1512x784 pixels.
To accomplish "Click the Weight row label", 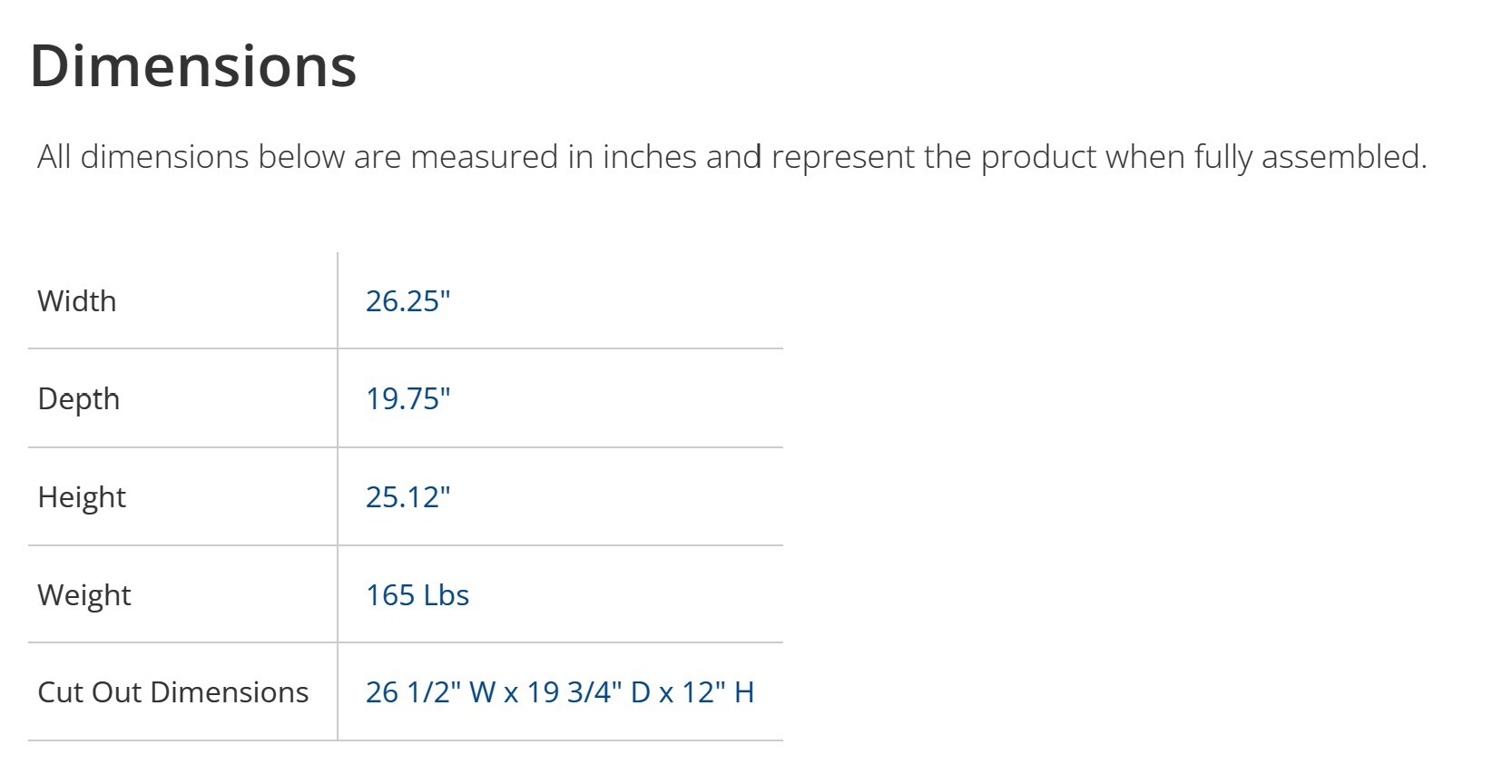I will (x=84, y=595).
